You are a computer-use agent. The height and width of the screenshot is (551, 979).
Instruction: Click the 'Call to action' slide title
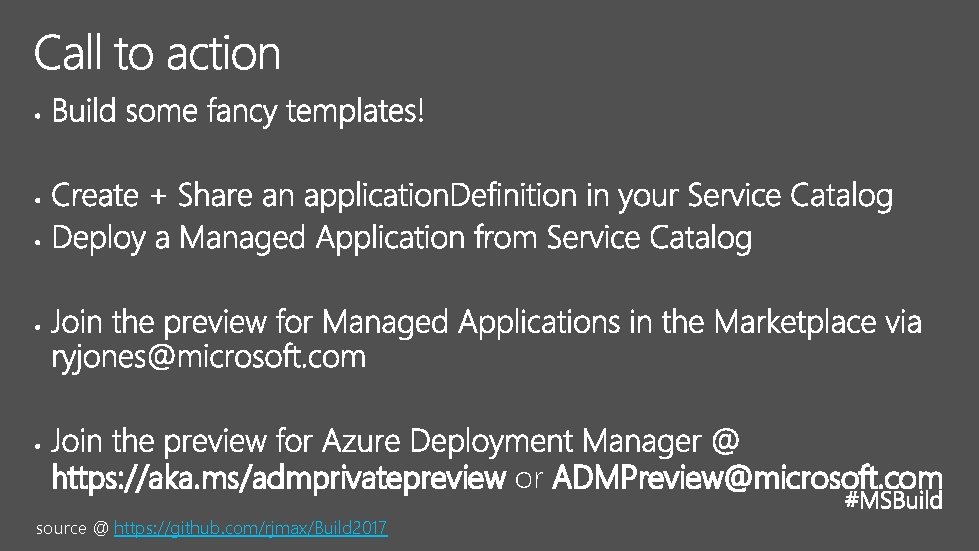[157, 53]
